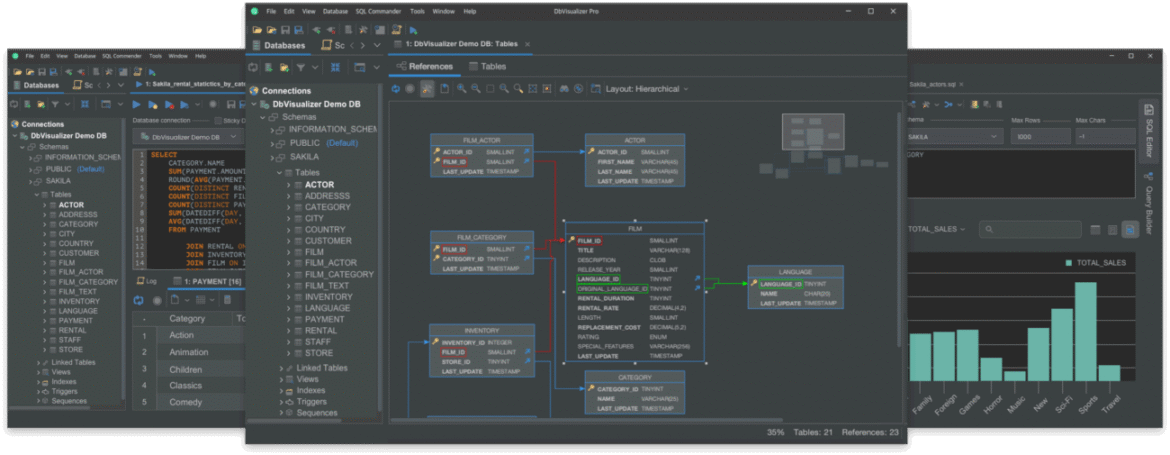
Task: Click the left window result grid refresh icon
Action: tap(139, 300)
